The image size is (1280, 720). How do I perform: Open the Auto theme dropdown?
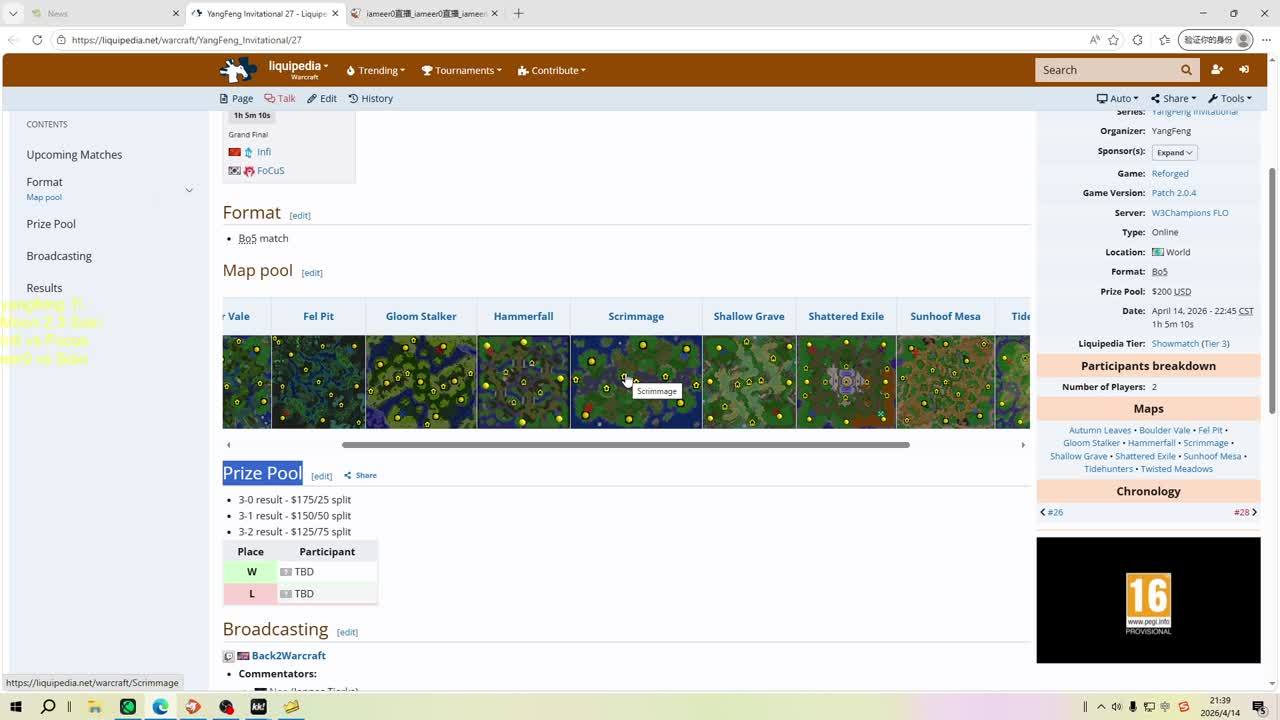pyautogui.click(x=1118, y=98)
